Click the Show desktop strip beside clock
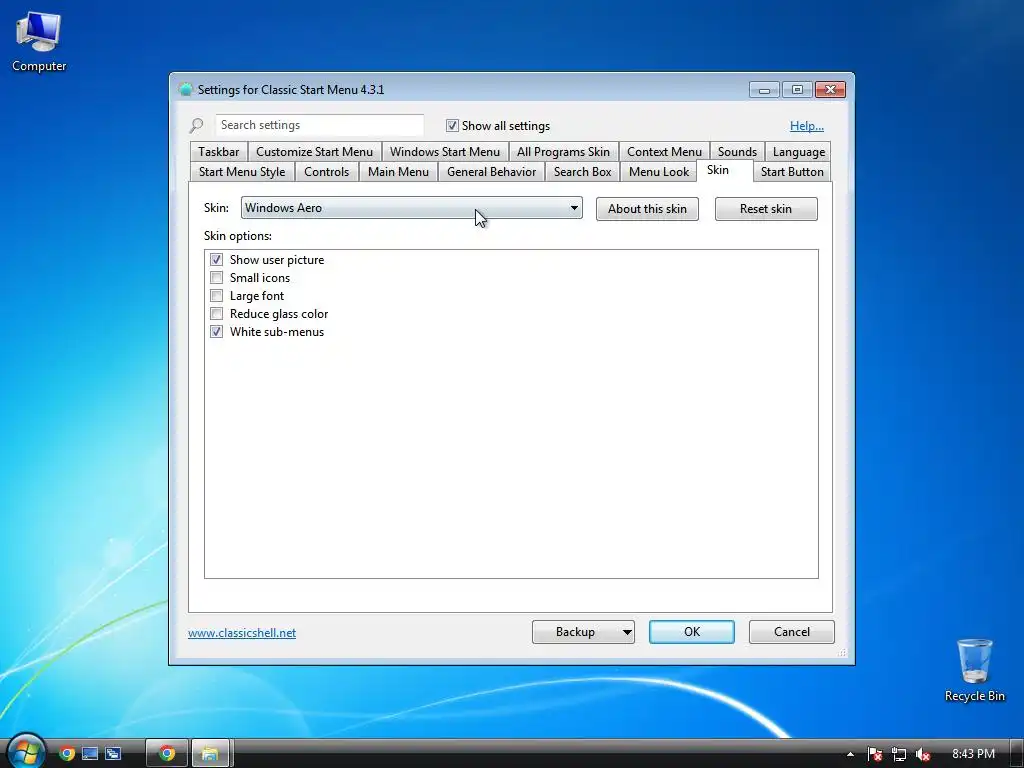 (x=1016, y=754)
